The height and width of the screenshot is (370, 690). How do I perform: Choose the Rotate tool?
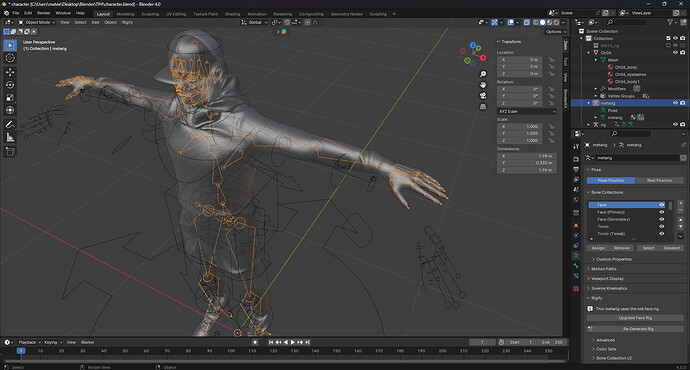[10, 84]
